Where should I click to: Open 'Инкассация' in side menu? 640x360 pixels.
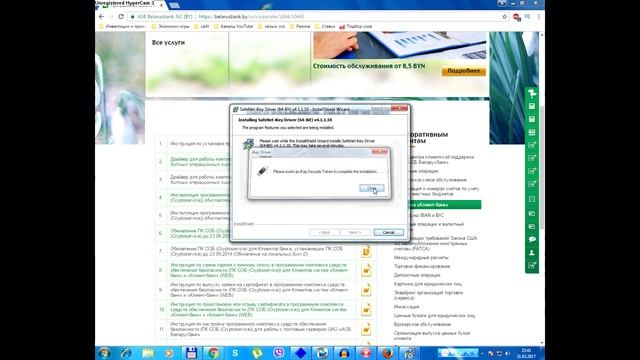point(407,307)
